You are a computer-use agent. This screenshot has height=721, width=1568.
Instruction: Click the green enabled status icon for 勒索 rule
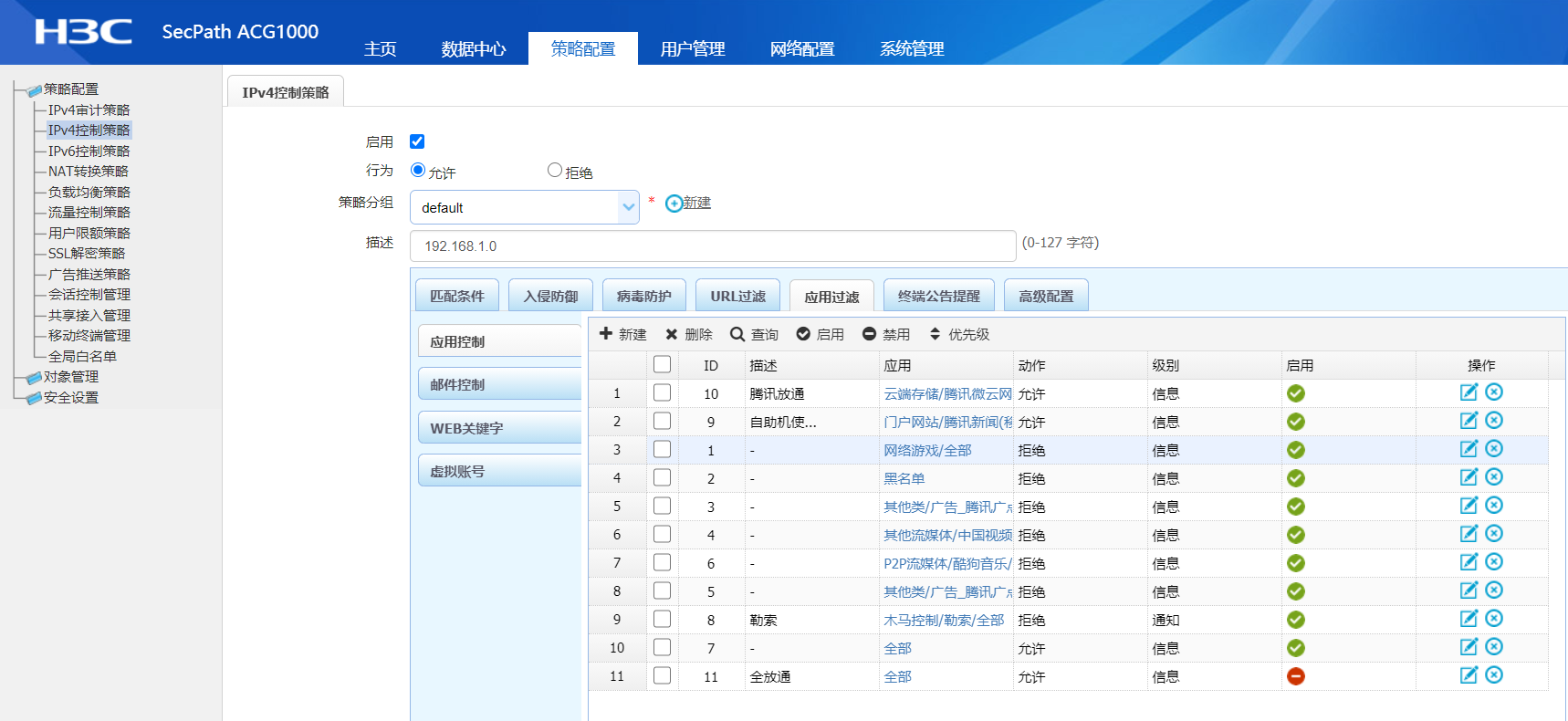click(1295, 620)
